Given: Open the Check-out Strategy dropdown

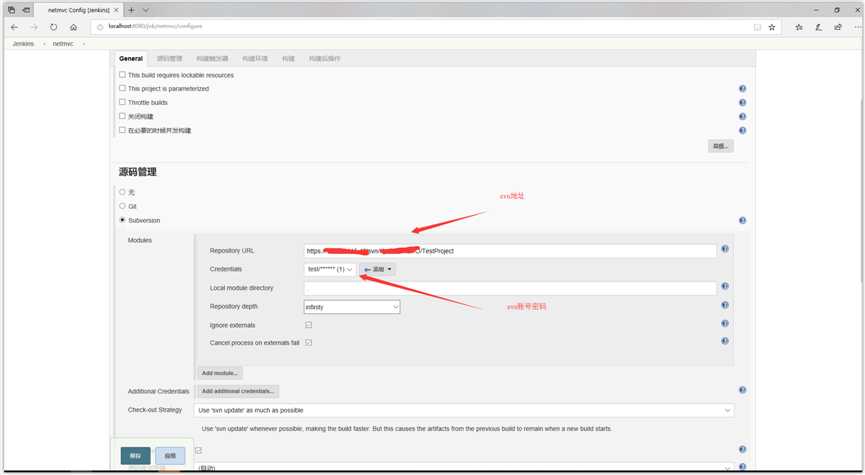Looking at the screenshot, I should pyautogui.click(x=464, y=410).
